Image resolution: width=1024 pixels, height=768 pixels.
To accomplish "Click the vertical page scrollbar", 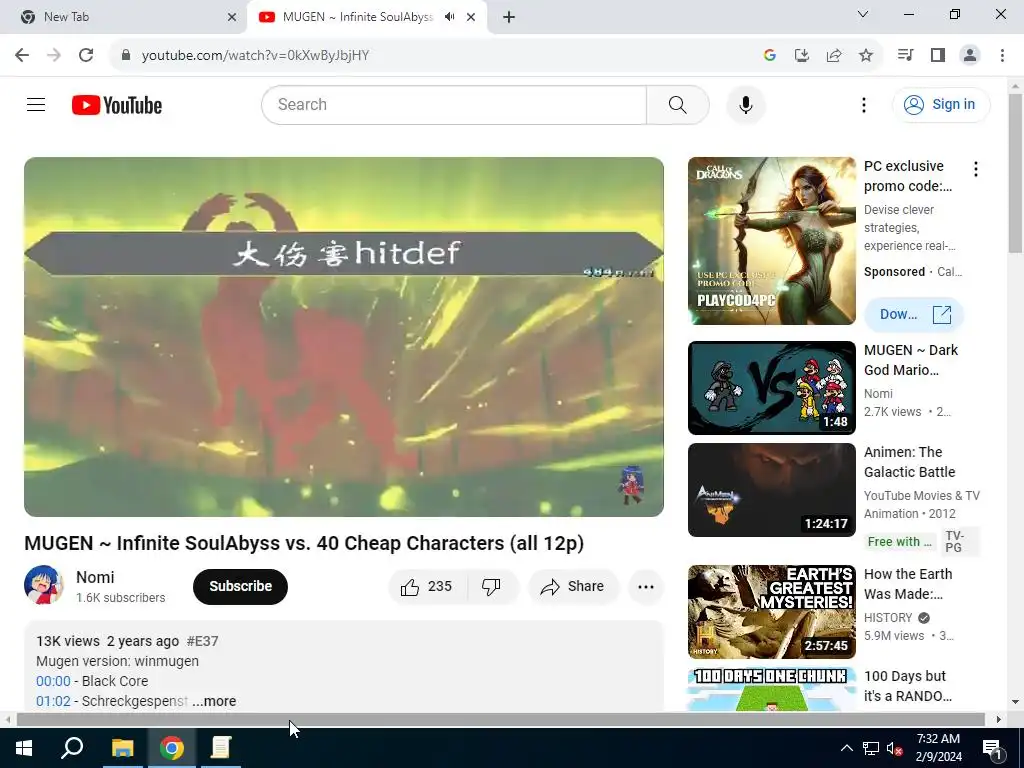I will click(x=1015, y=172).
